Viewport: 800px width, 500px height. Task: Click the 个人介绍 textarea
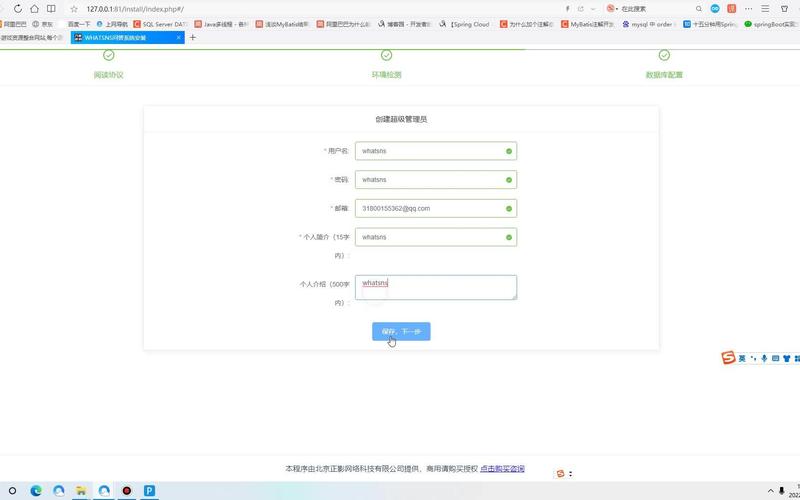(435, 287)
